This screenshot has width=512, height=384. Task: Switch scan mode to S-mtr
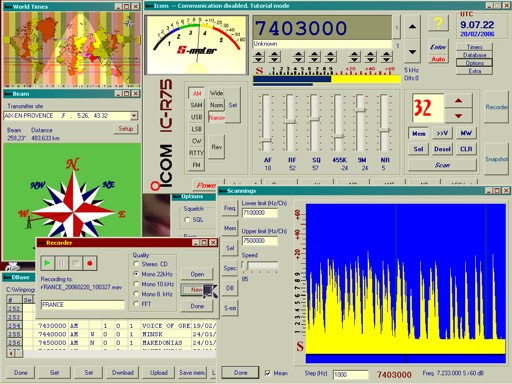tap(230, 308)
